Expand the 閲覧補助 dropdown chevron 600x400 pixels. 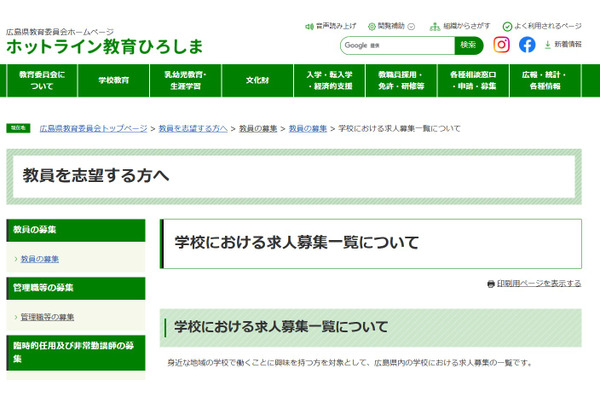coord(411,26)
